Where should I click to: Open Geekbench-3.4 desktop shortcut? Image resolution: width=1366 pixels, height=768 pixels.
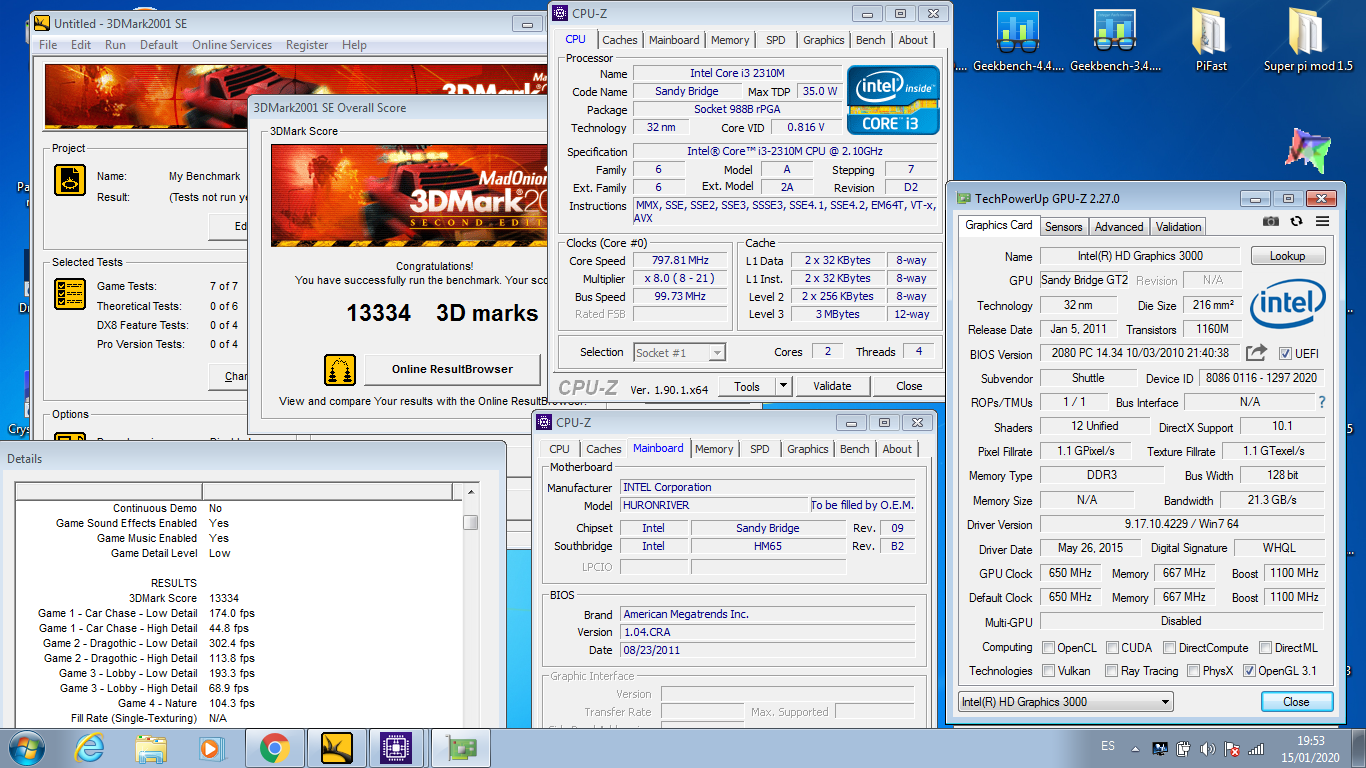click(1115, 42)
